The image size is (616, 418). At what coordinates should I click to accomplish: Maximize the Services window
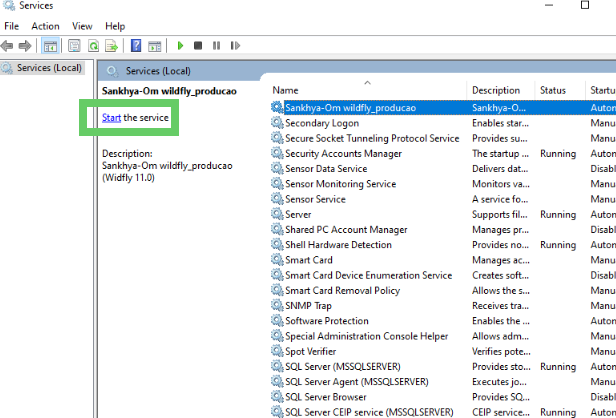tap(585, 5)
